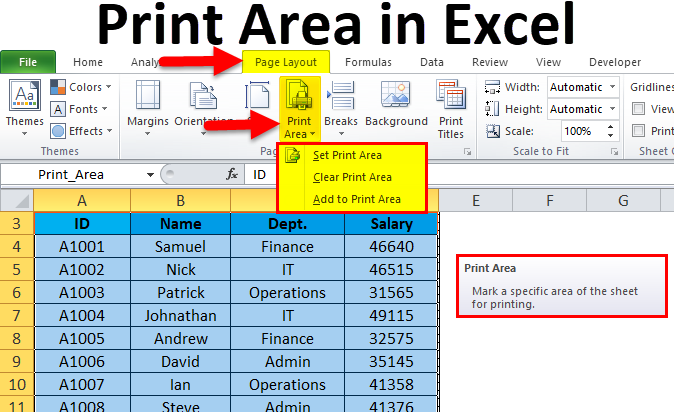Click the fx insert function icon
Viewport: 674px width, 412px height.
coord(232,174)
